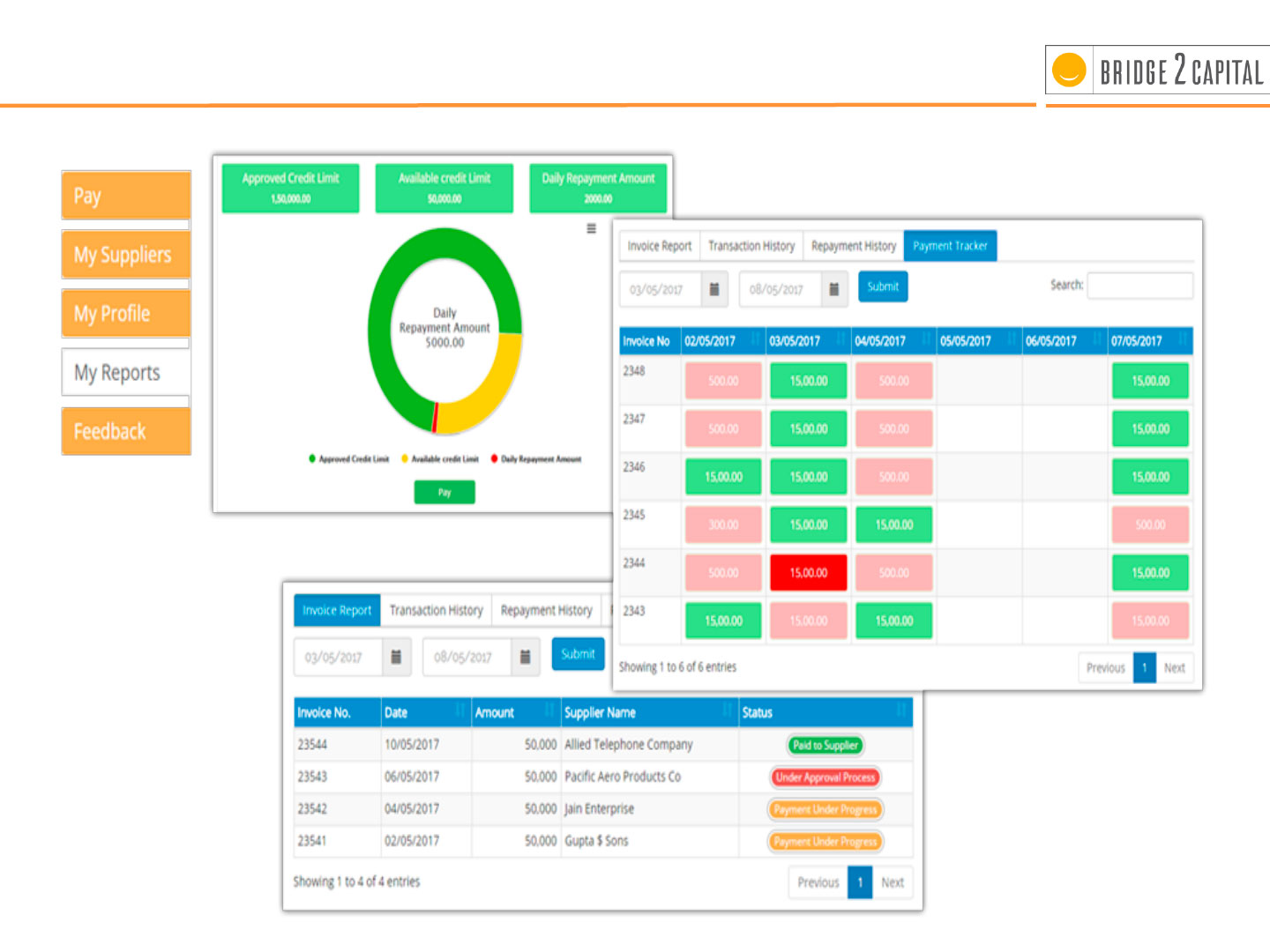Click calendar icon beside Payment Tracker start date

pyautogui.click(x=714, y=289)
